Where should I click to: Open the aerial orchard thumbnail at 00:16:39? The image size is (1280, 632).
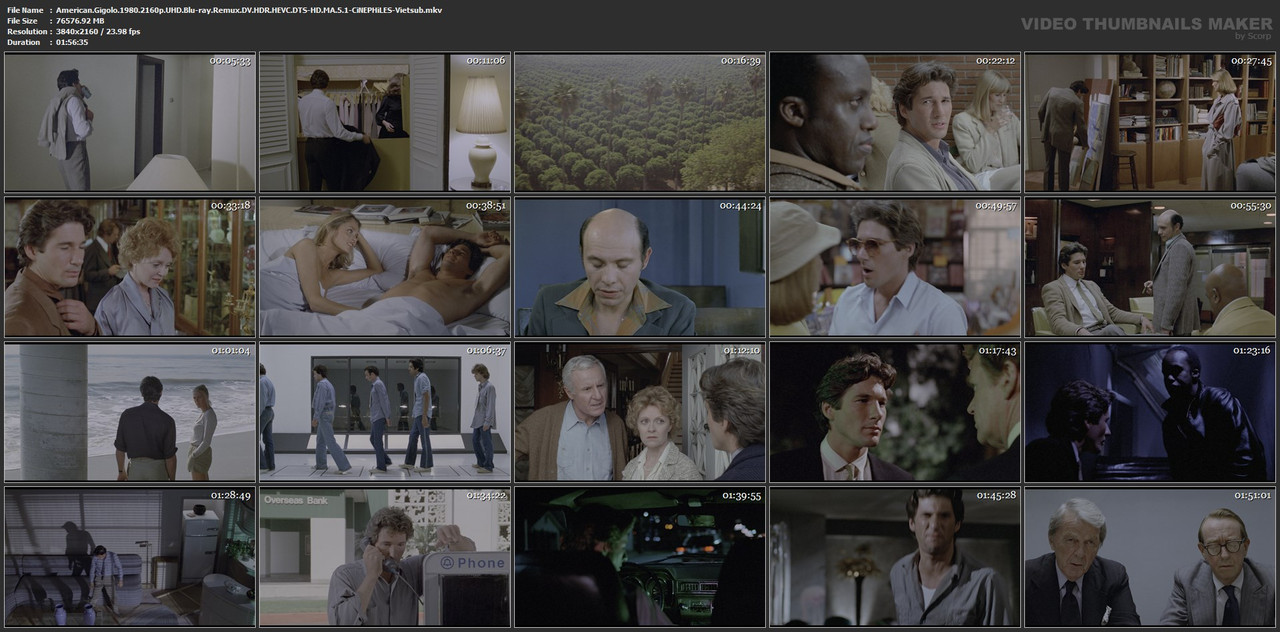coord(640,122)
